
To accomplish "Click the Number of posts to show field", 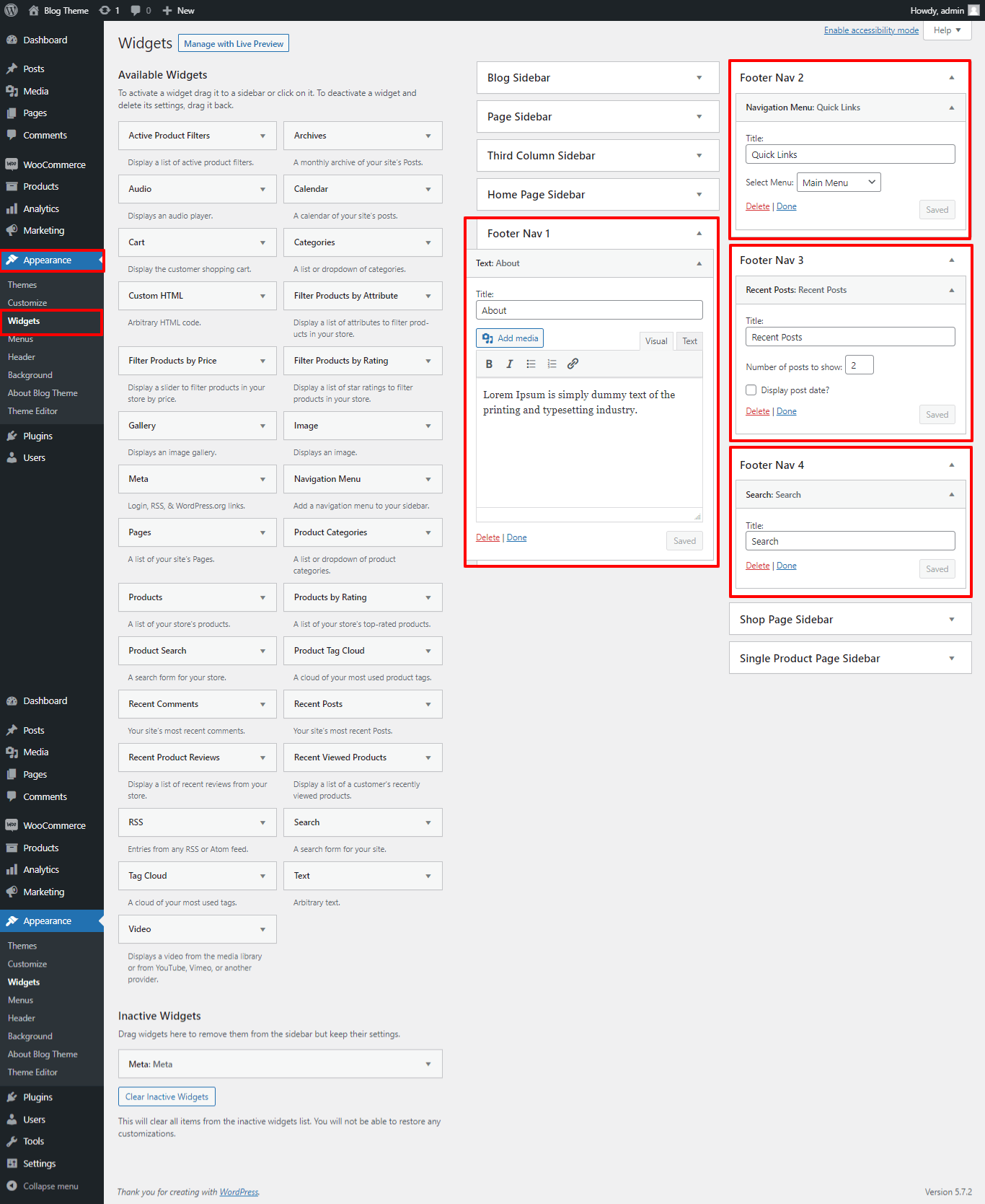I will point(859,366).
